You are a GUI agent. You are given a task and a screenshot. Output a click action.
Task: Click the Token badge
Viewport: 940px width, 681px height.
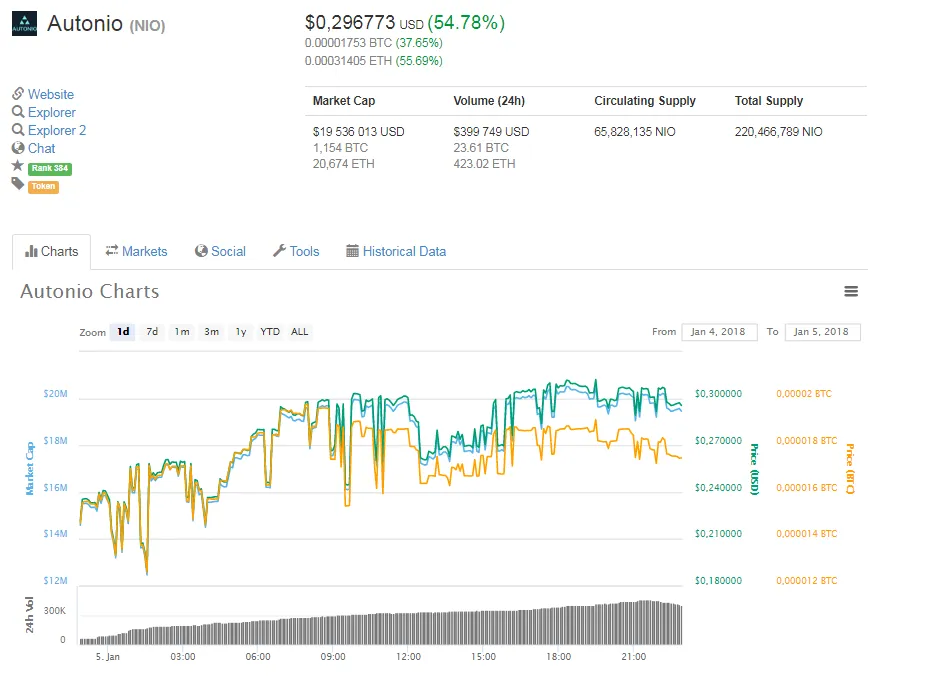point(43,186)
